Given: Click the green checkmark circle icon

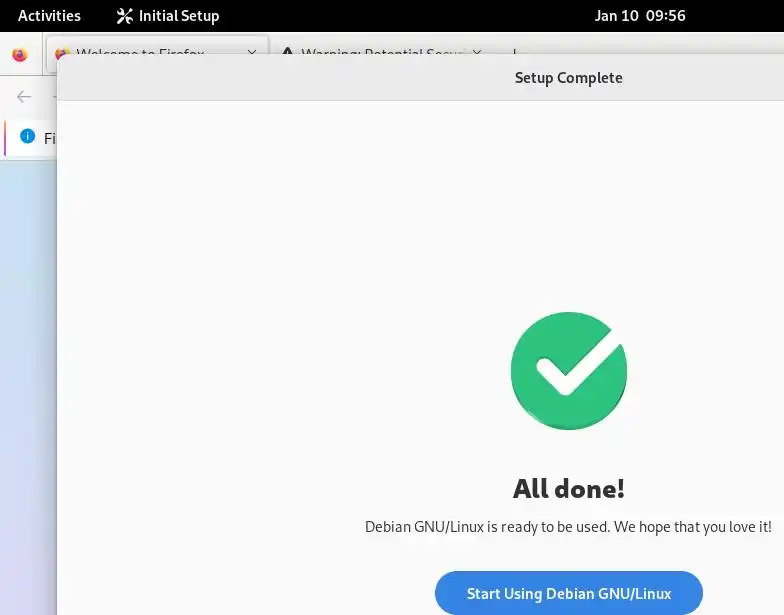Looking at the screenshot, I should coord(568,370).
